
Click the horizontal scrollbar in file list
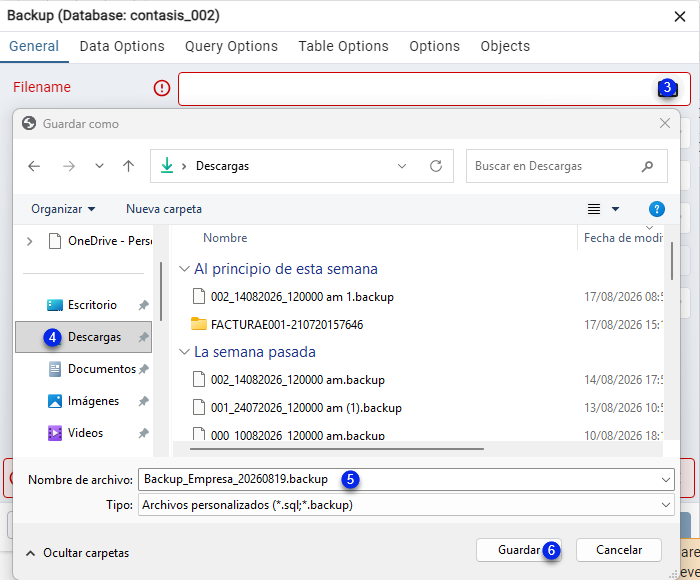pyautogui.click(x=337, y=449)
